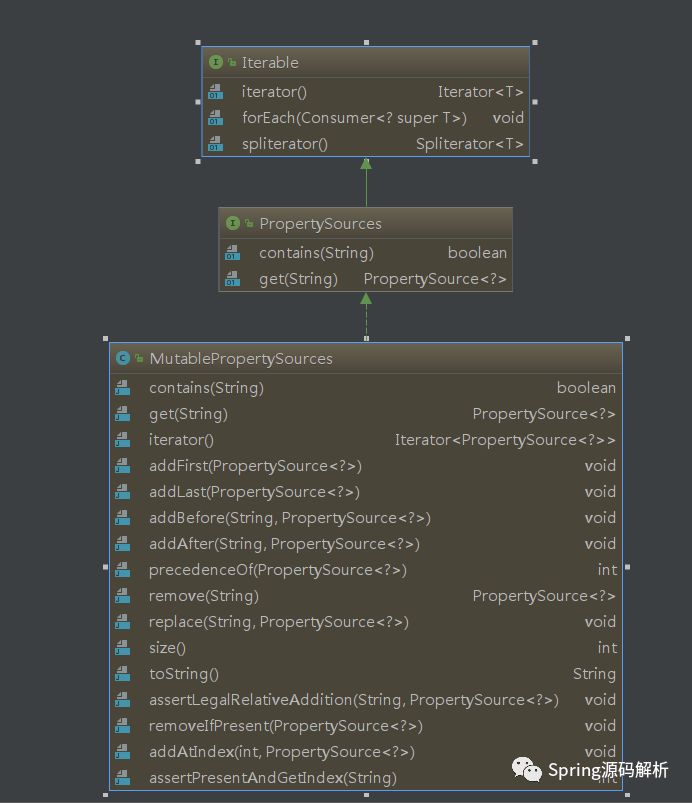
Task: Click the MutablePropertySources class icon
Action: pyautogui.click(x=122, y=358)
